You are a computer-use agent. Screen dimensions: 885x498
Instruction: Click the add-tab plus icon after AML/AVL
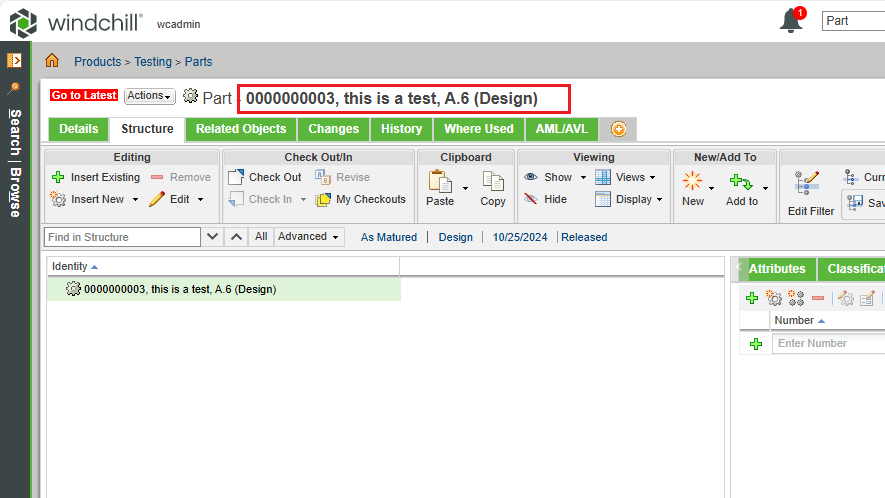[619, 129]
